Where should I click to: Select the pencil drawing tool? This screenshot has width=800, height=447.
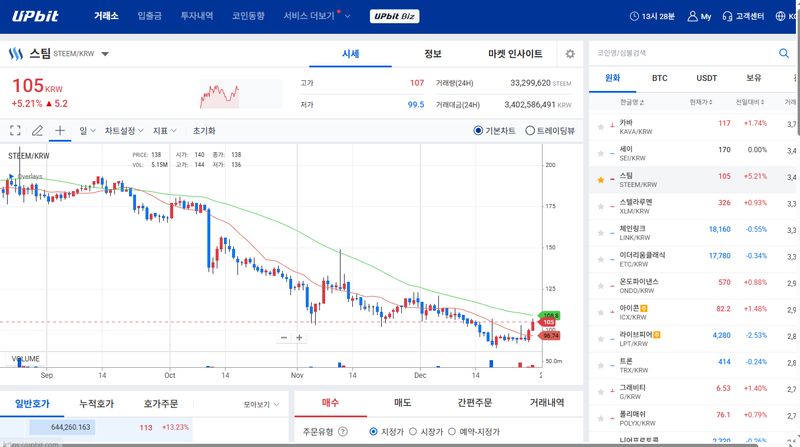click(x=38, y=130)
